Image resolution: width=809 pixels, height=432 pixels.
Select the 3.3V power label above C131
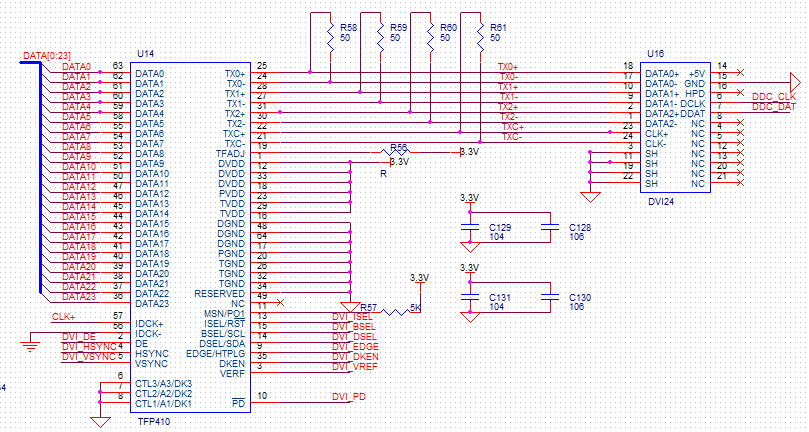(x=470, y=268)
